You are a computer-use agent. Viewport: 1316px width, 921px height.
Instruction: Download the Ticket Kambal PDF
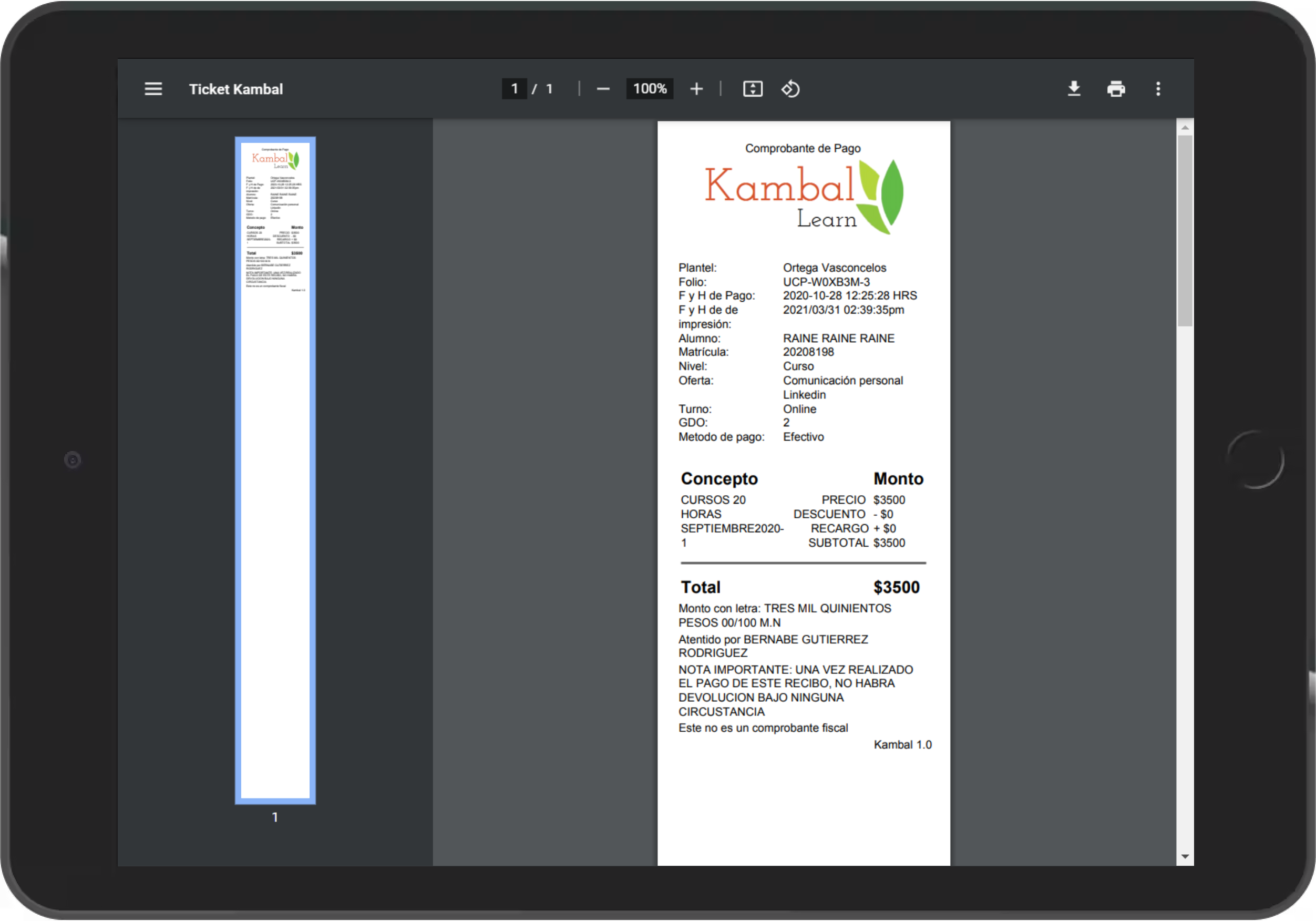pos(1074,89)
